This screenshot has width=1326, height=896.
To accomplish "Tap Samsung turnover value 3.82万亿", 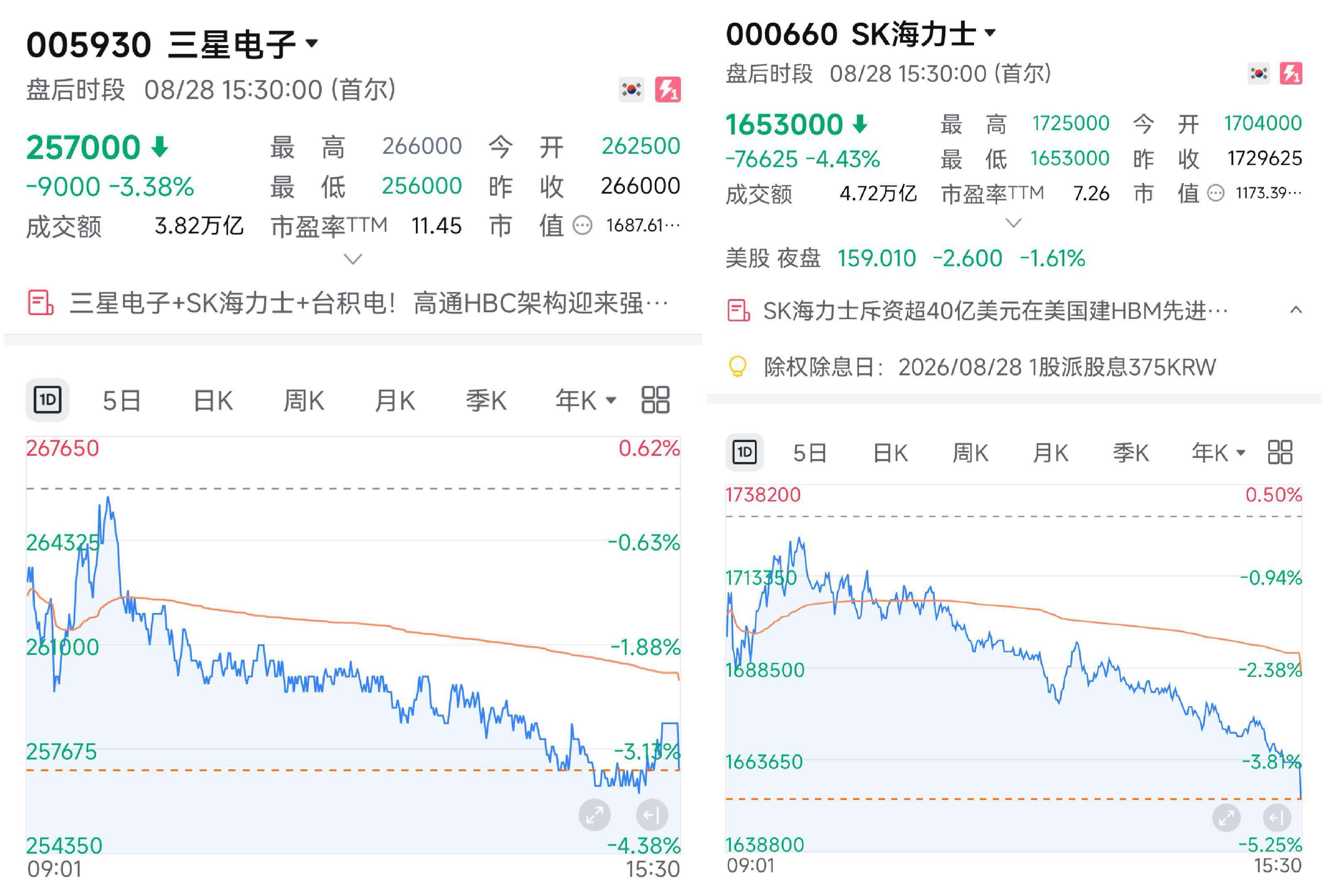I will click(x=199, y=226).
